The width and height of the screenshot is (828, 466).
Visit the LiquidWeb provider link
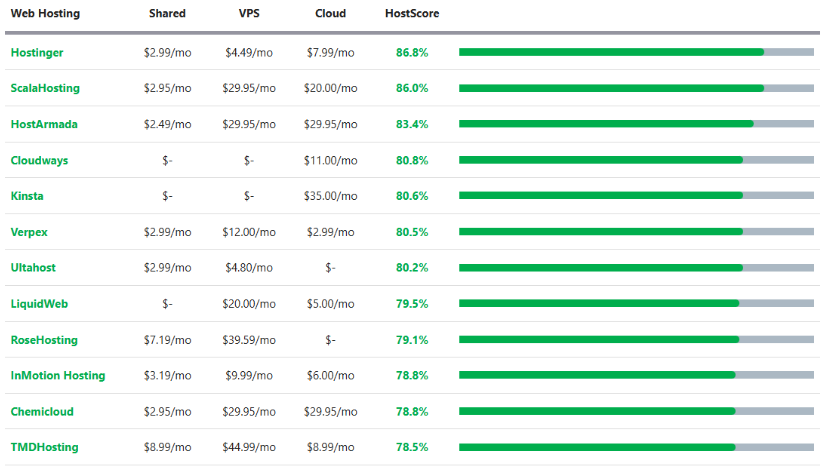[x=39, y=304]
